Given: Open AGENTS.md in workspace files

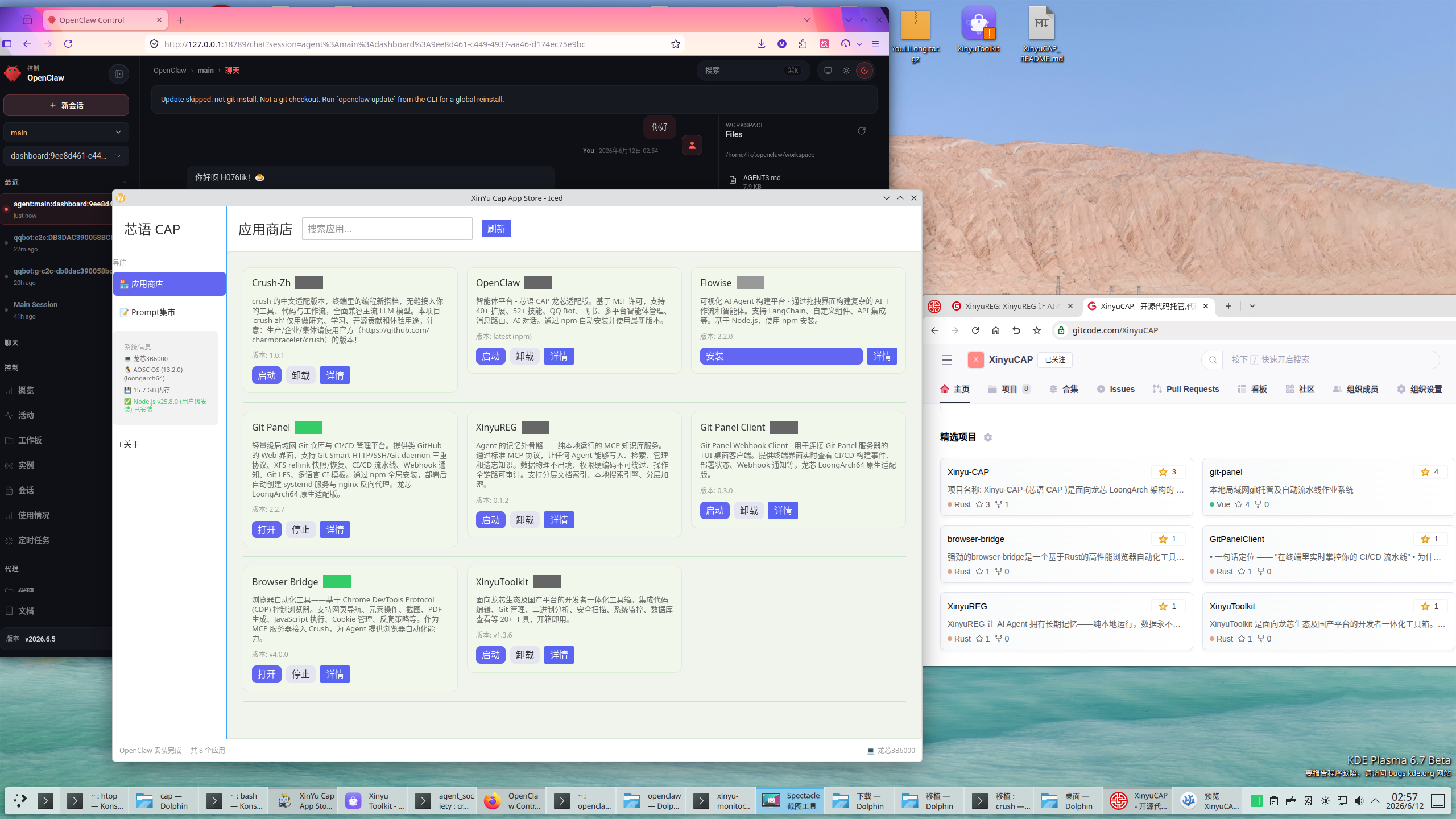Looking at the screenshot, I should [x=762, y=178].
